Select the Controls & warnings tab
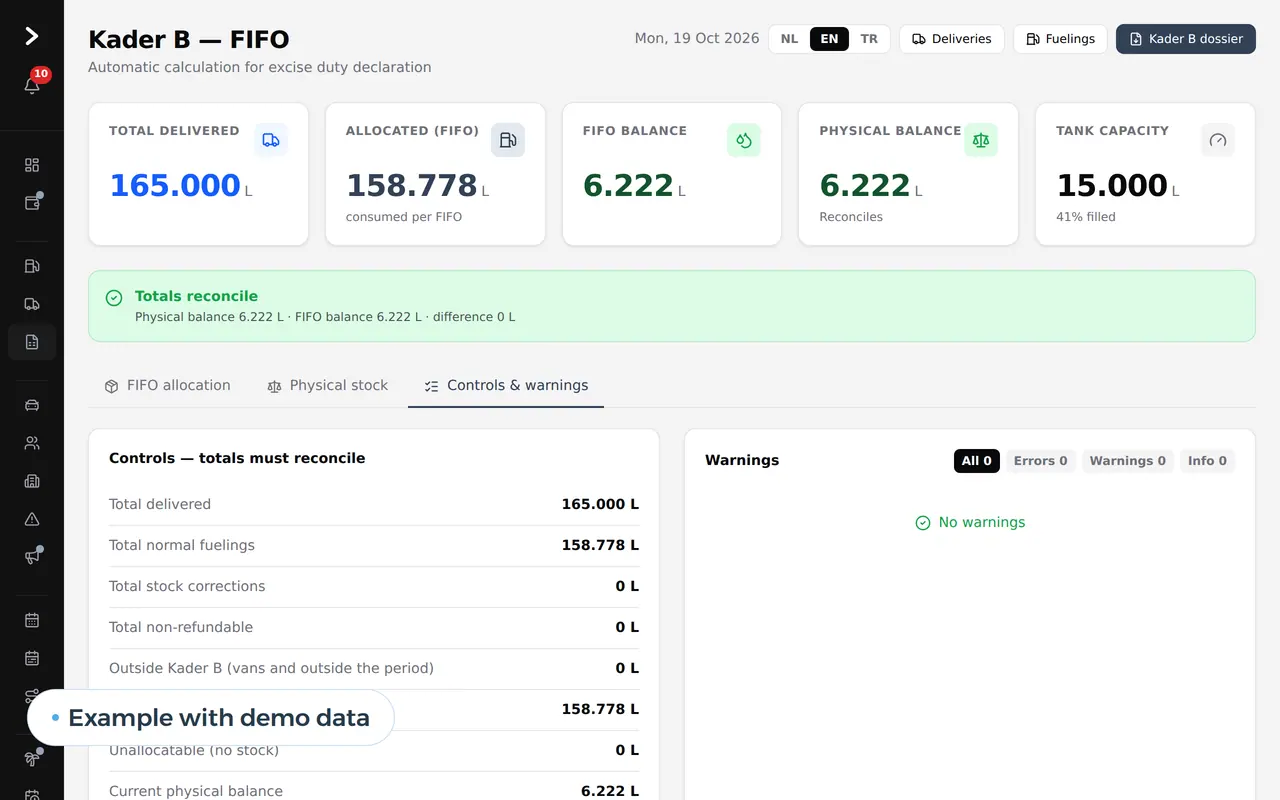The width and height of the screenshot is (1280, 800). (x=506, y=386)
